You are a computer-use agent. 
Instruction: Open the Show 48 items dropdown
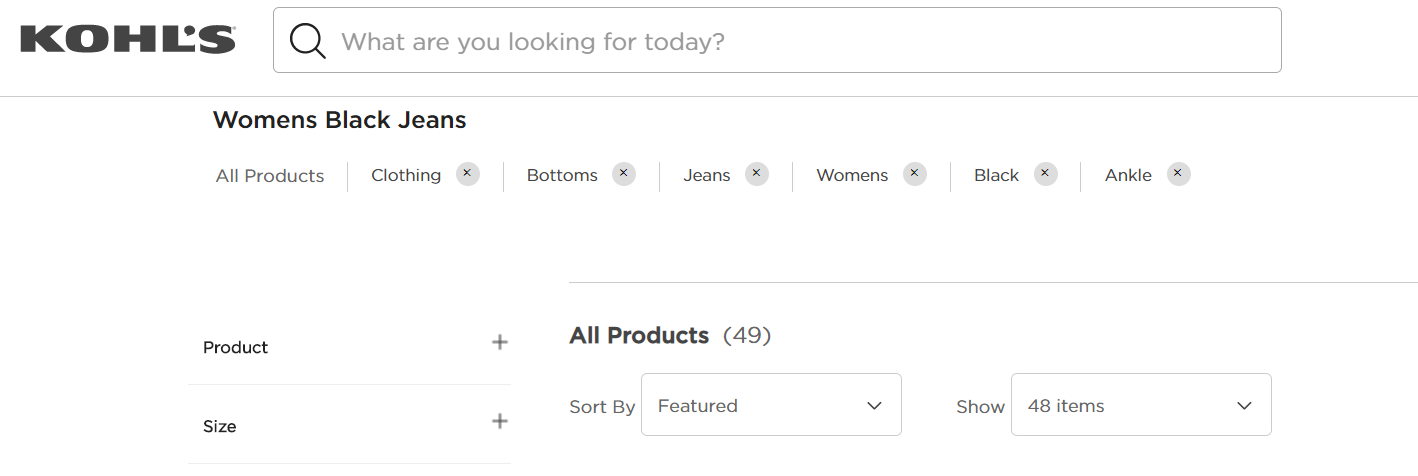click(x=1141, y=405)
